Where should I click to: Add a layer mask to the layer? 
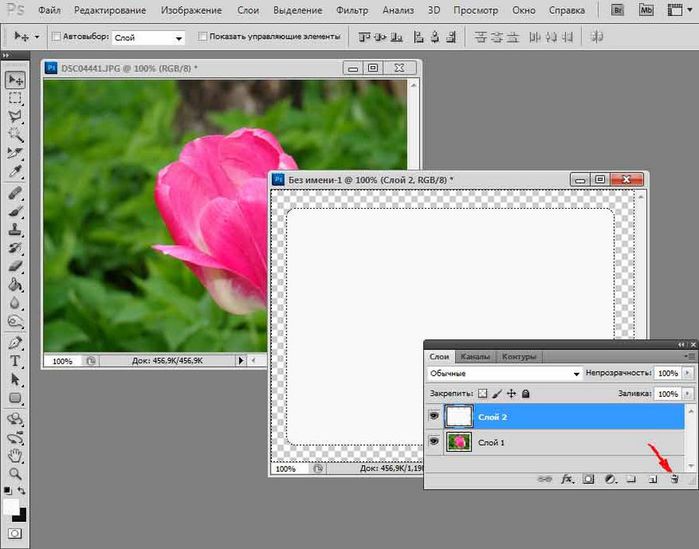[588, 480]
